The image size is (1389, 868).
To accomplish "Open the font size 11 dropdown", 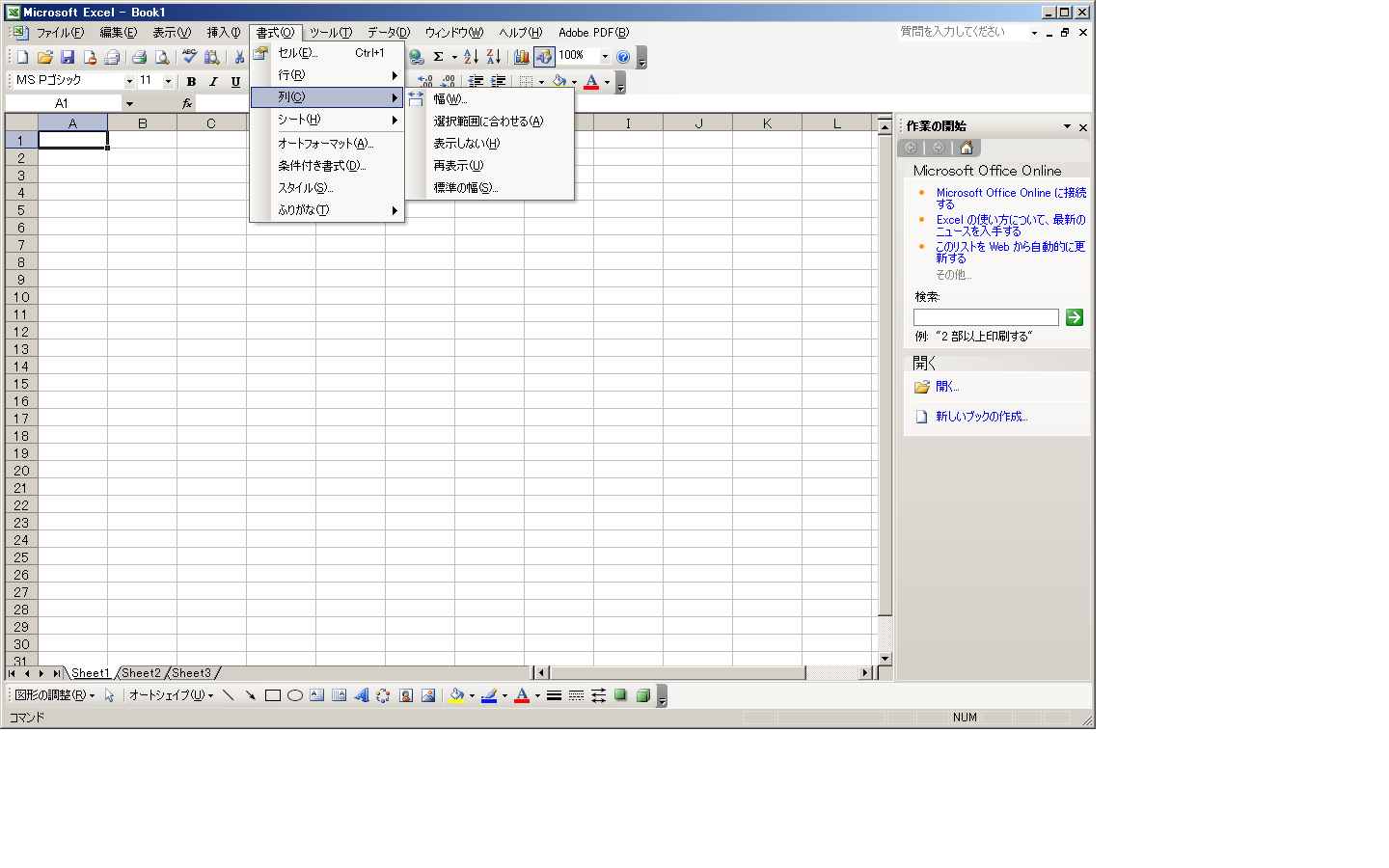I will point(168,82).
